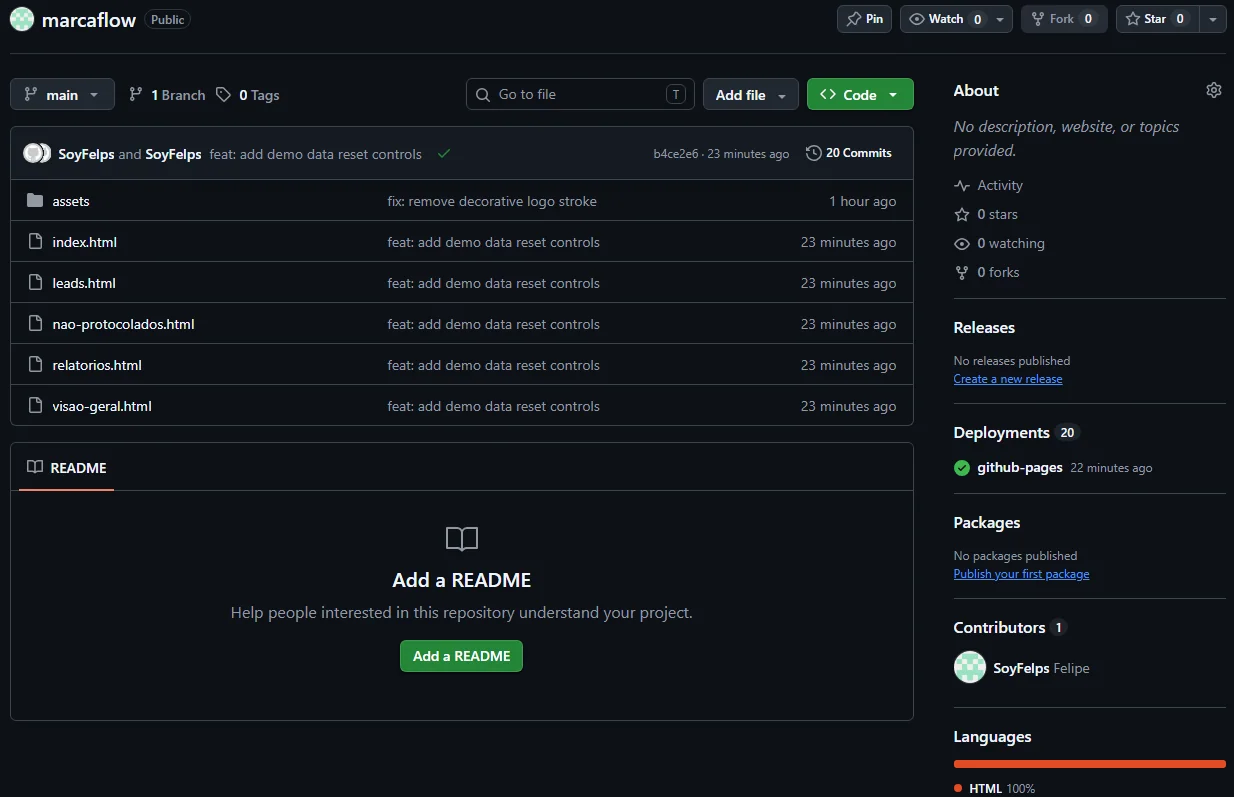Click the tag icon beside 0 Tags
The image size is (1234, 797).
click(223, 95)
